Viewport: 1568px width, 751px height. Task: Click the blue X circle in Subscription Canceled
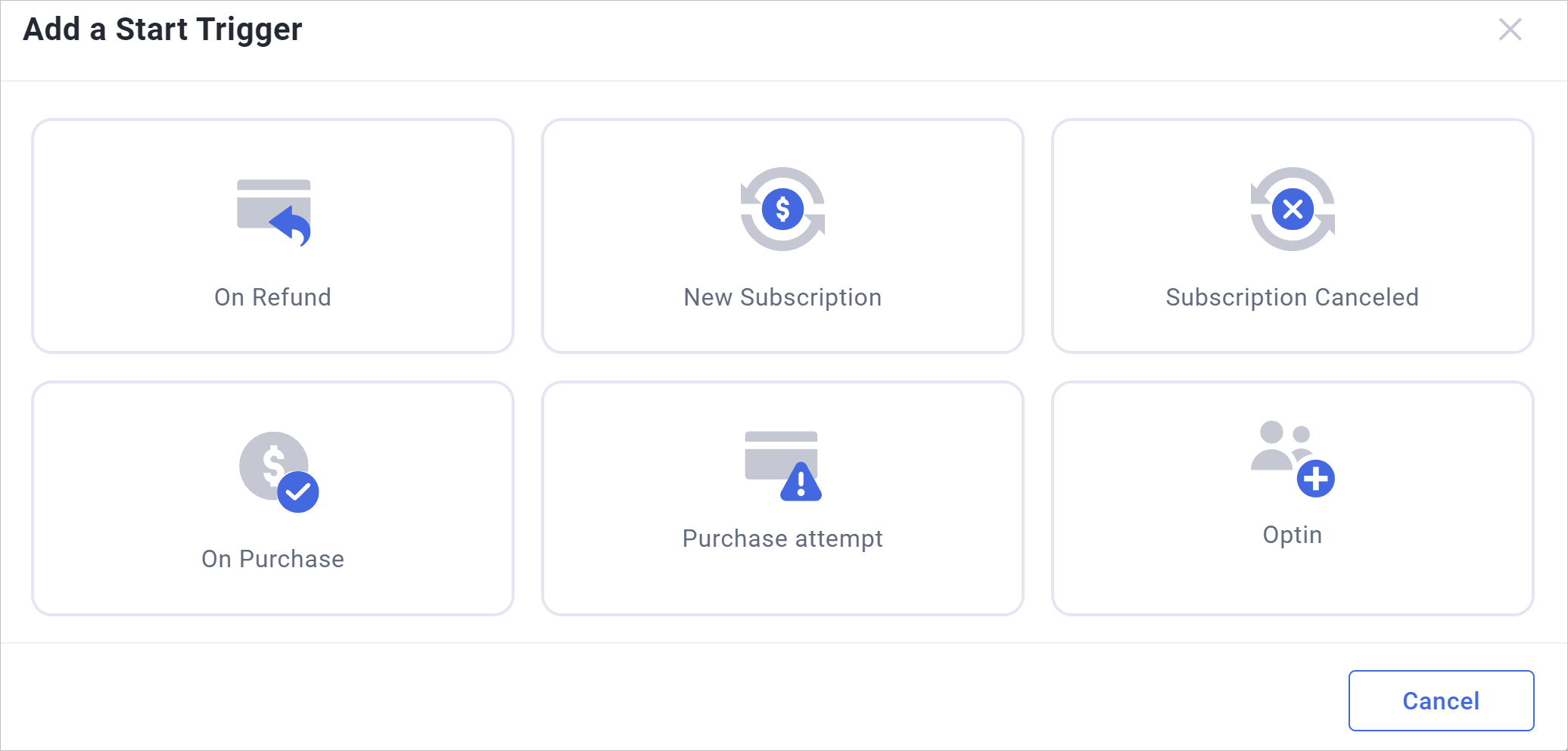[1293, 209]
